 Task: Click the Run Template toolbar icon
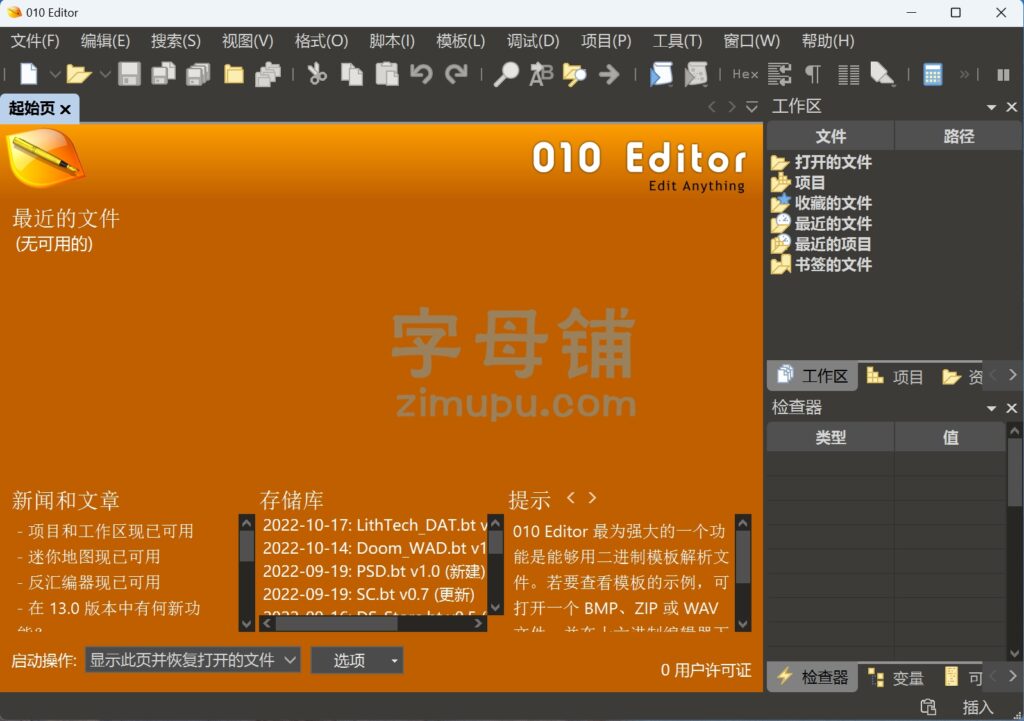696,74
